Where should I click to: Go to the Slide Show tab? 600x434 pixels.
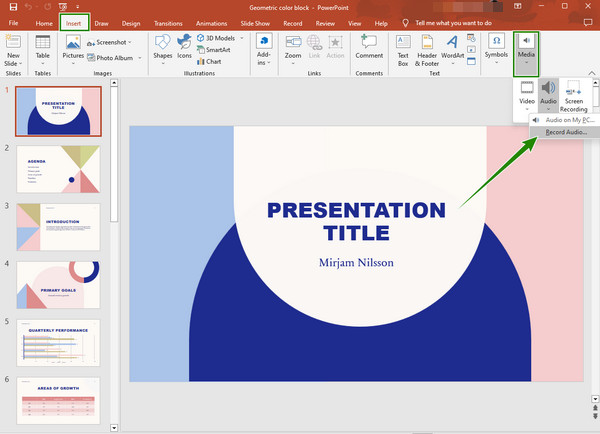click(255, 23)
